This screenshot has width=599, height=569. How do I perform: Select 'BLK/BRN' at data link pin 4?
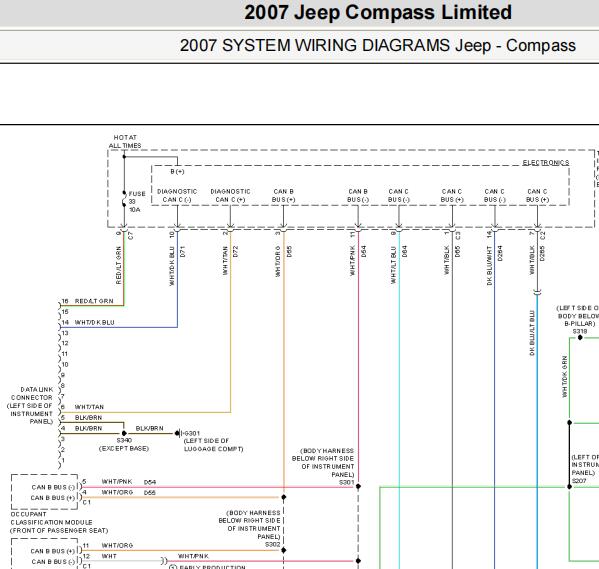coord(88,428)
